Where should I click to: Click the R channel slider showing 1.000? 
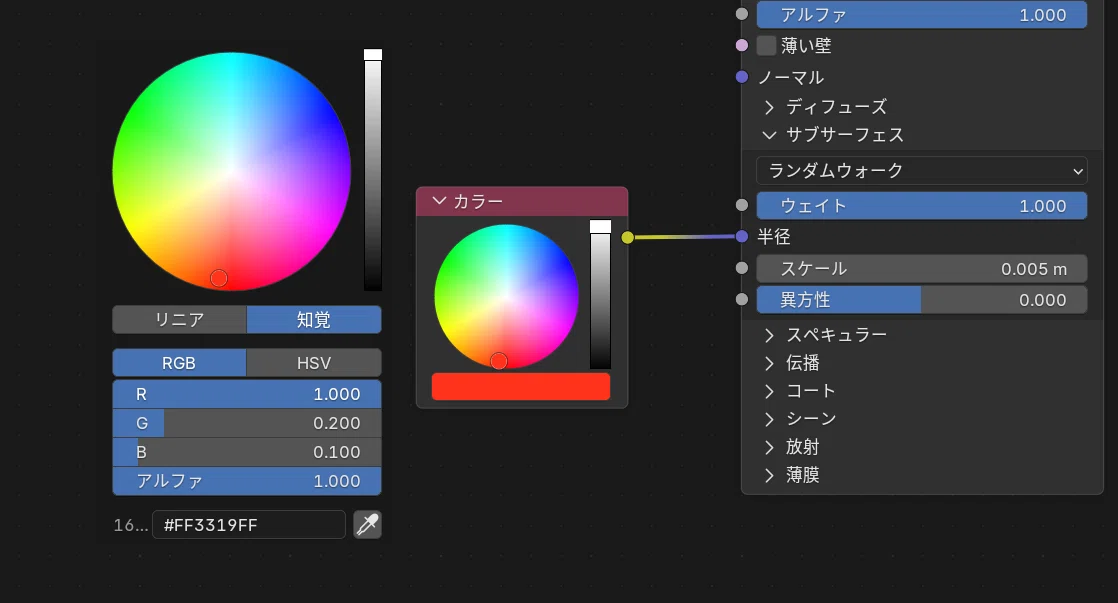pyautogui.click(x=247, y=394)
